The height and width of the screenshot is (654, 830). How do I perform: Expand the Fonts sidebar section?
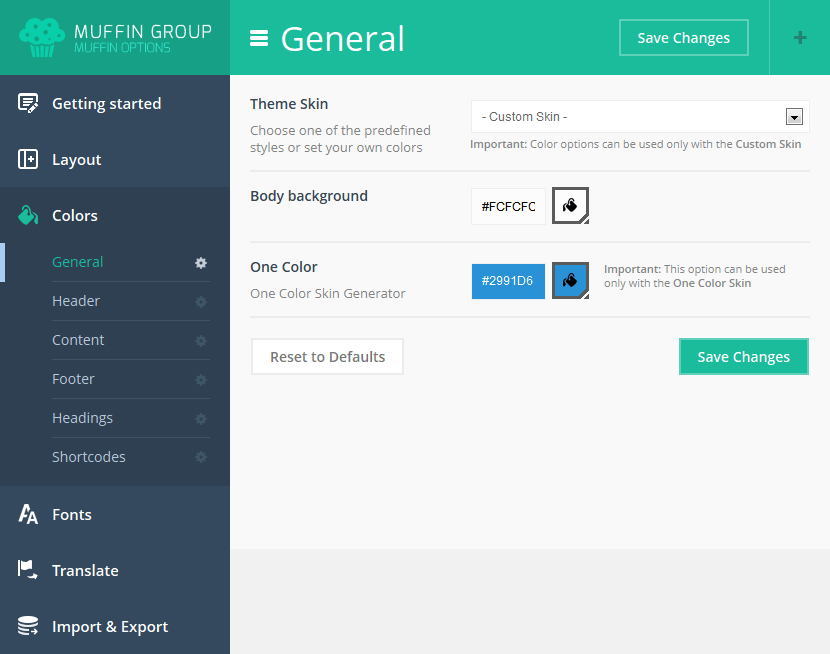[71, 515]
